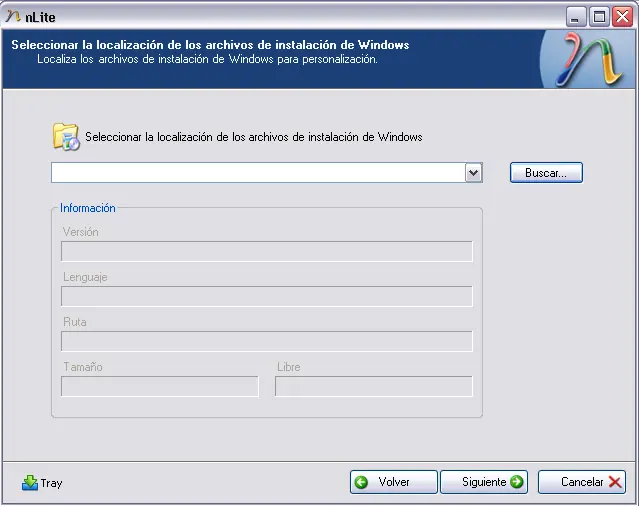Click the Libre info field
Screen dimensions: 639x506
374,386
